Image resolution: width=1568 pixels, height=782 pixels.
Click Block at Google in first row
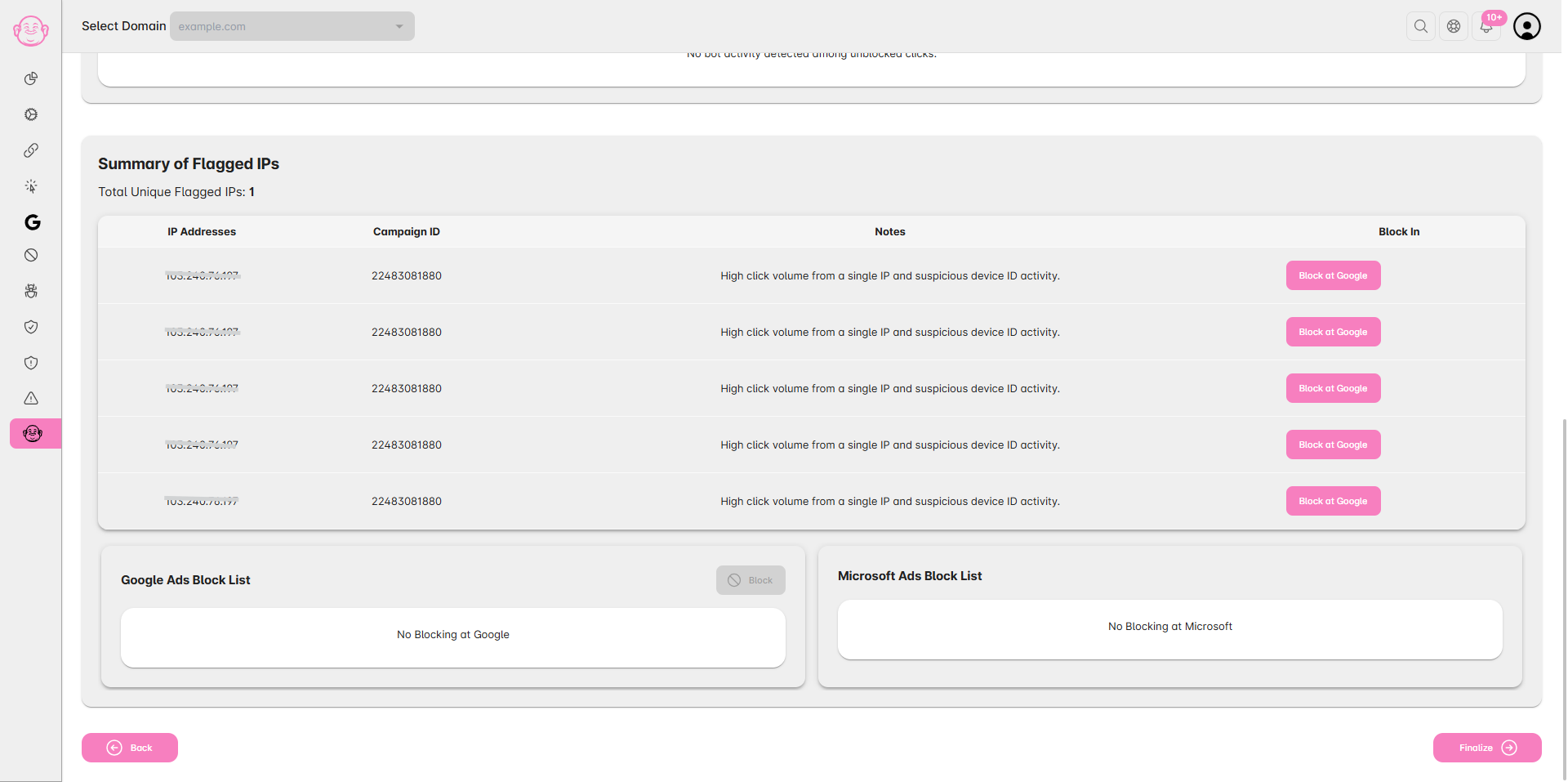pyautogui.click(x=1333, y=275)
